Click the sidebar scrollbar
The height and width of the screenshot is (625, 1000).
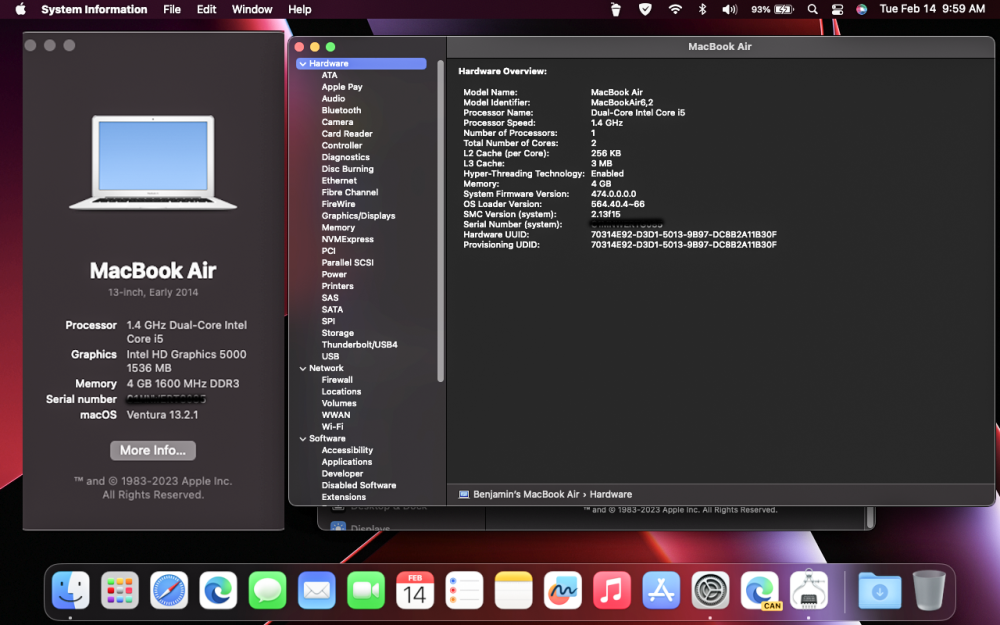point(440,221)
